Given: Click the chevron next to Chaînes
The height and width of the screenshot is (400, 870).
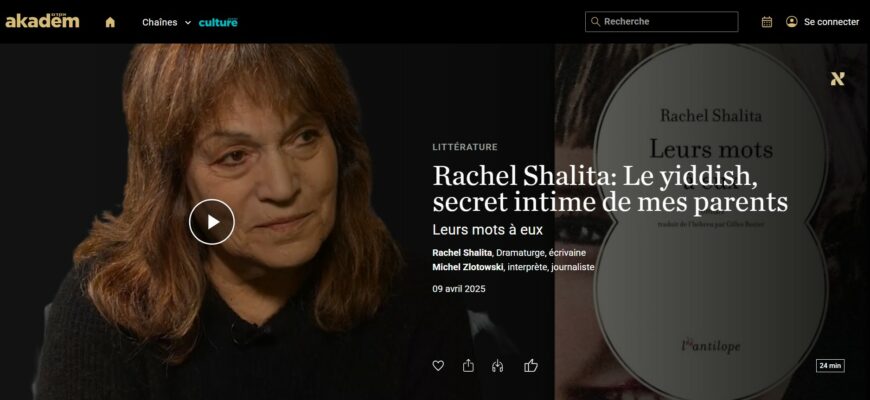Looking at the screenshot, I should [x=188, y=23].
